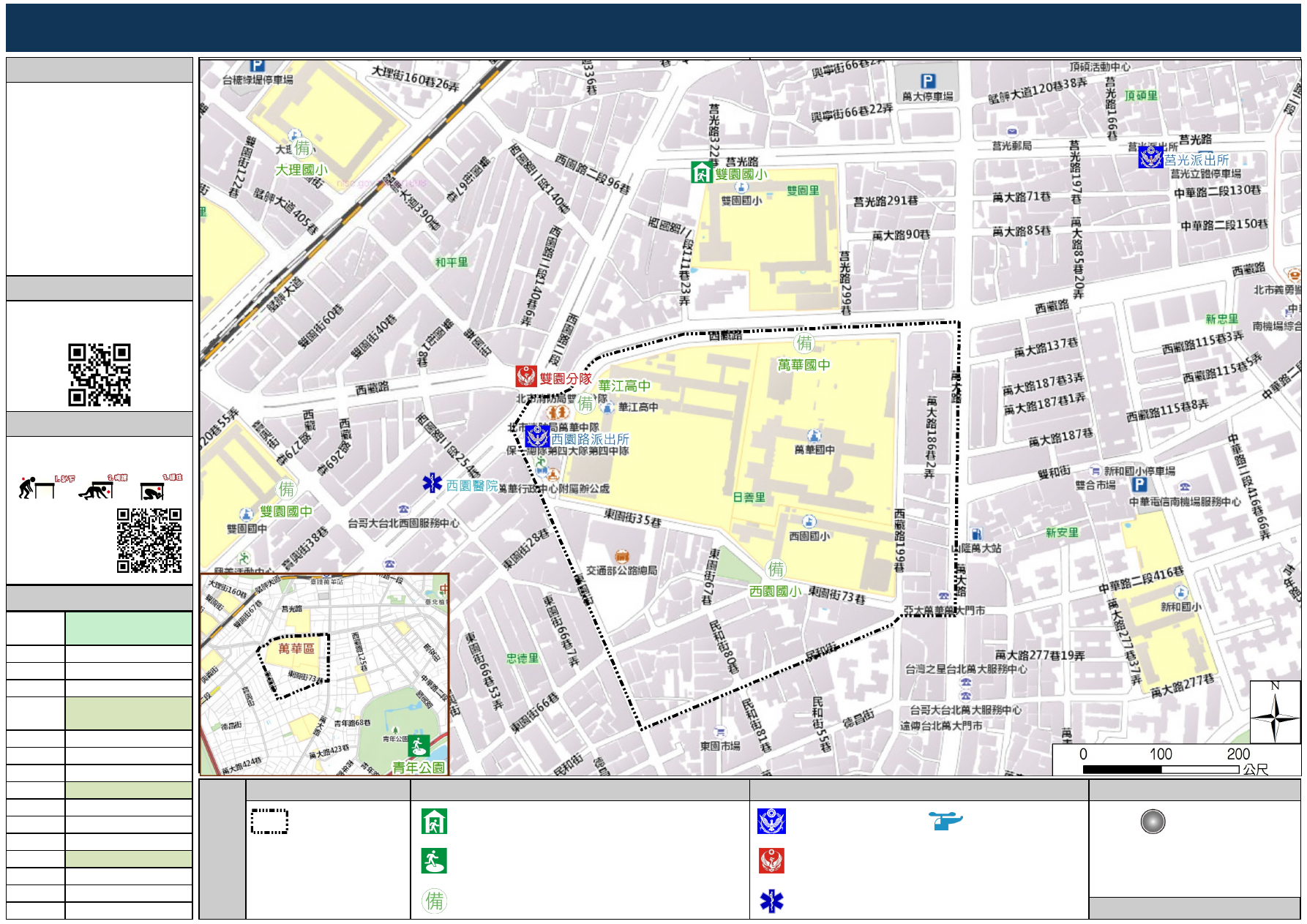Click the 交通部公路總局 label

coord(622,571)
